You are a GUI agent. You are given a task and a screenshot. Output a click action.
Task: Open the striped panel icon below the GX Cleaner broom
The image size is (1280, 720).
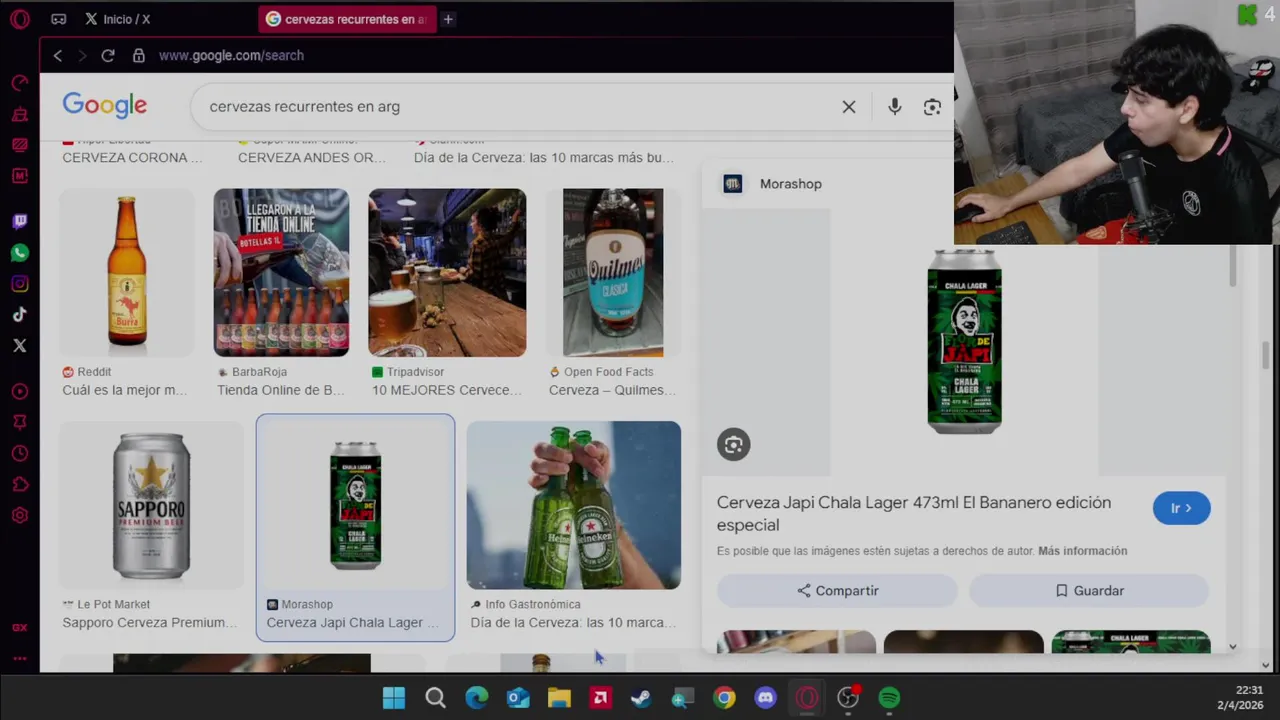[19, 145]
